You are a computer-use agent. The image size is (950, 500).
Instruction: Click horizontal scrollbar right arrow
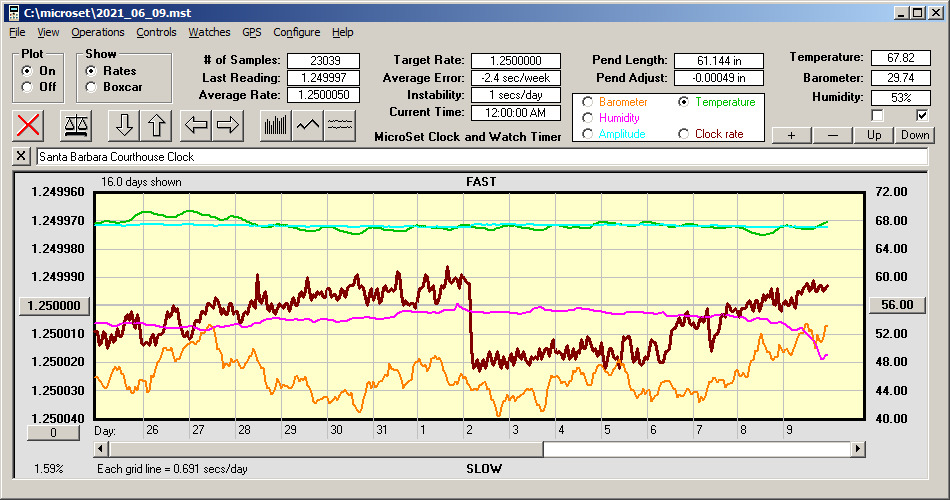(857, 449)
